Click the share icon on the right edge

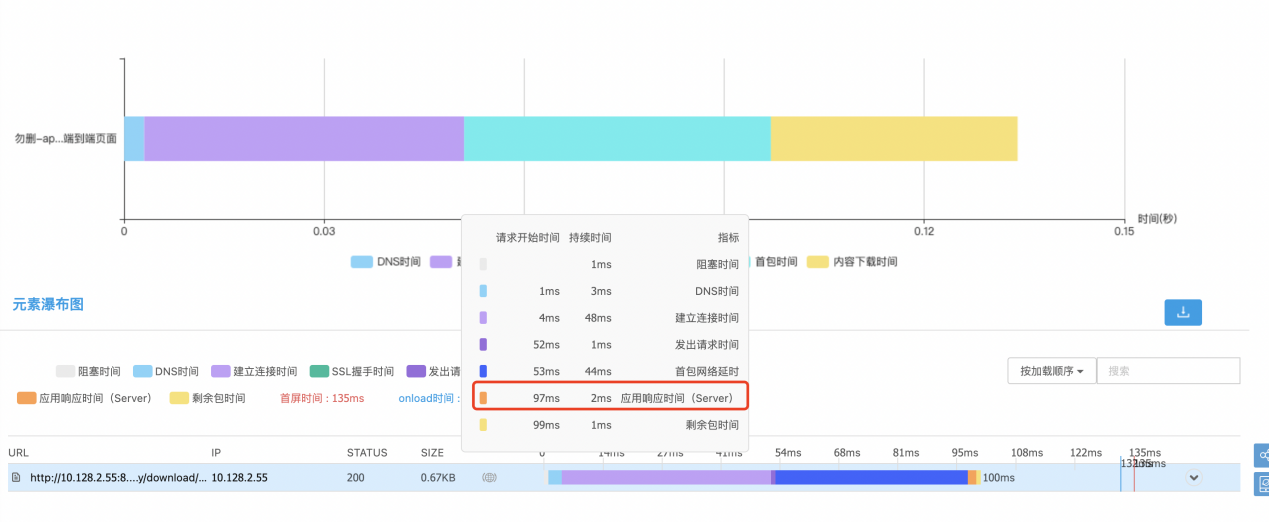click(x=1262, y=456)
